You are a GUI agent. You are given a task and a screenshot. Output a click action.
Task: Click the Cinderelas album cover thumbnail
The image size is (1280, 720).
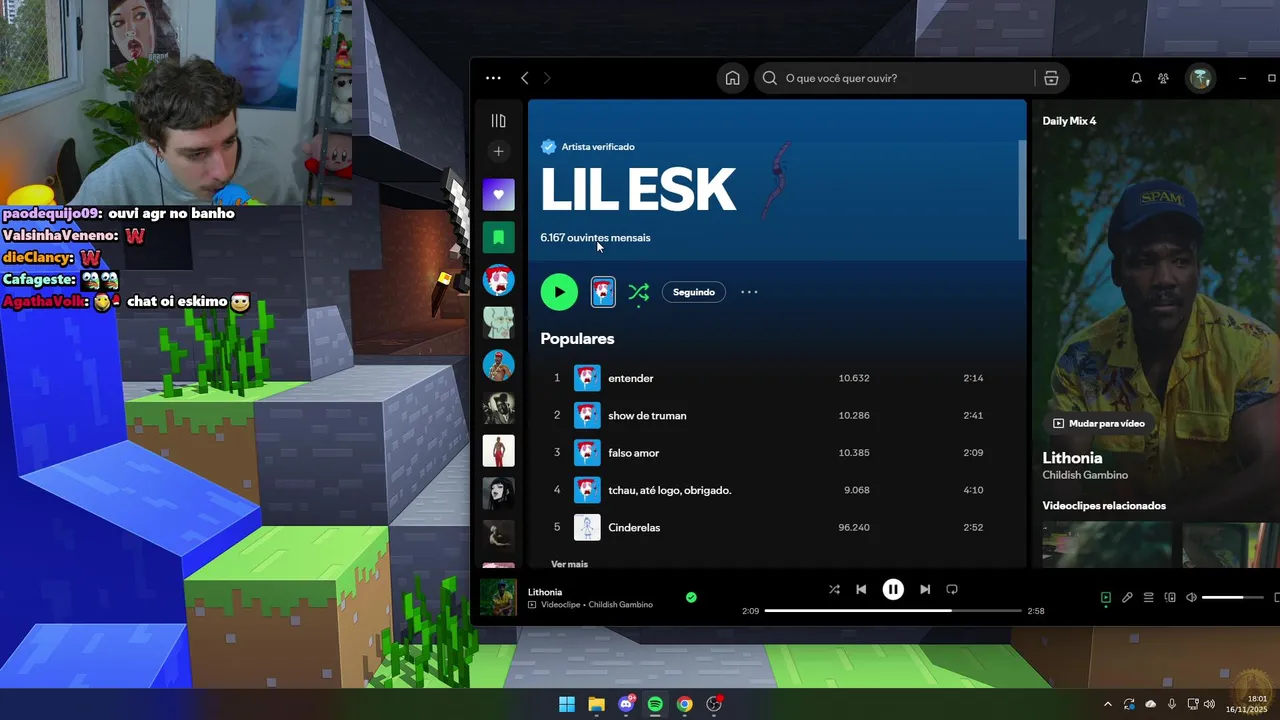pyautogui.click(x=587, y=527)
